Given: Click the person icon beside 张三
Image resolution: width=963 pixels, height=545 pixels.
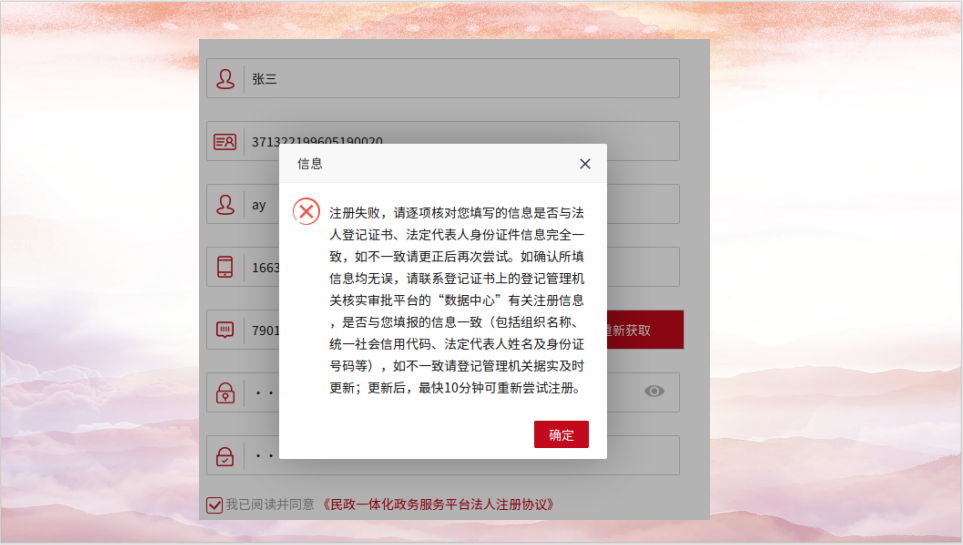Looking at the screenshot, I should (x=226, y=78).
